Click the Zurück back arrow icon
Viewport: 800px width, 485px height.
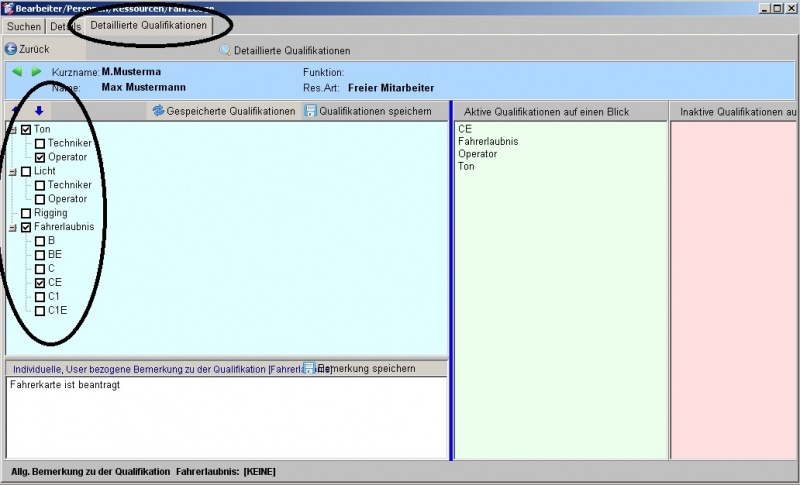pos(11,49)
